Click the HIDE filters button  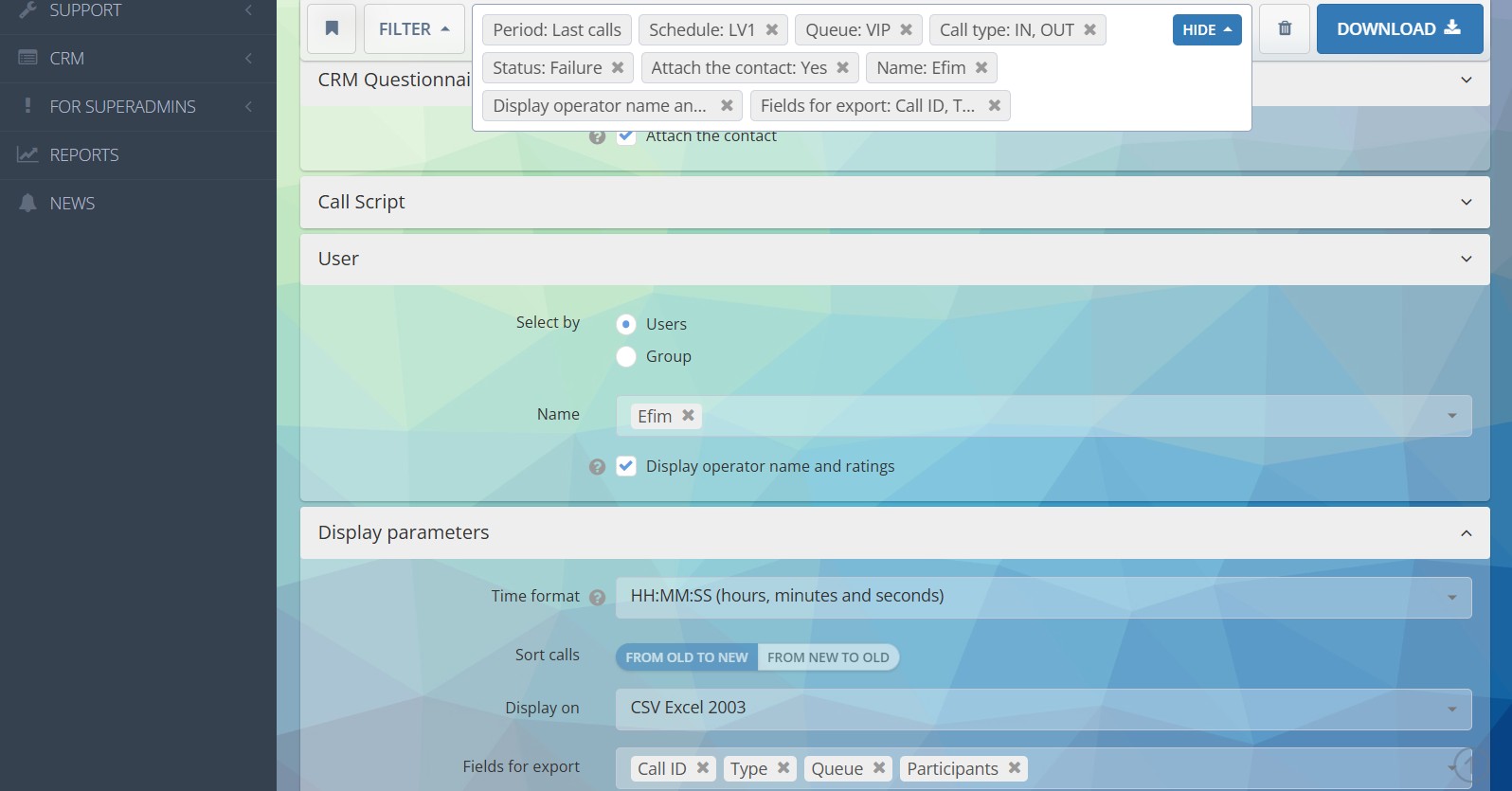[x=1207, y=29]
